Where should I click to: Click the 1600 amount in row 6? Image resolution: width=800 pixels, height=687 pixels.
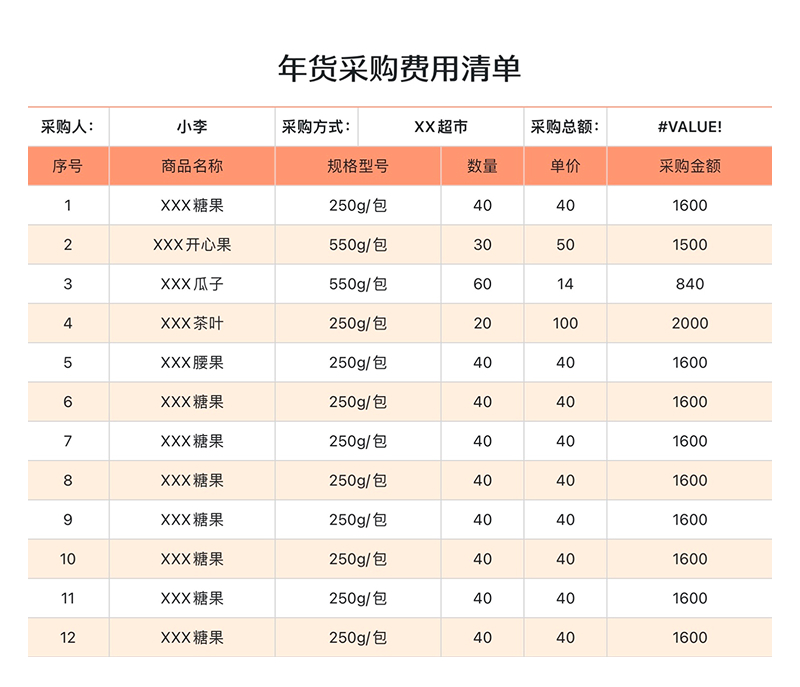[690, 402]
